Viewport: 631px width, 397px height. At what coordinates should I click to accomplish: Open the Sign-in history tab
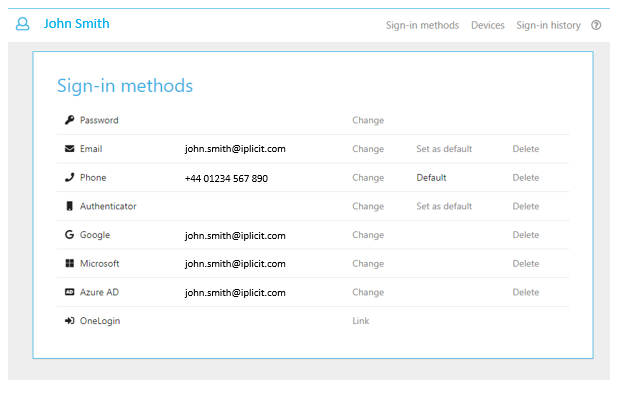pos(549,25)
